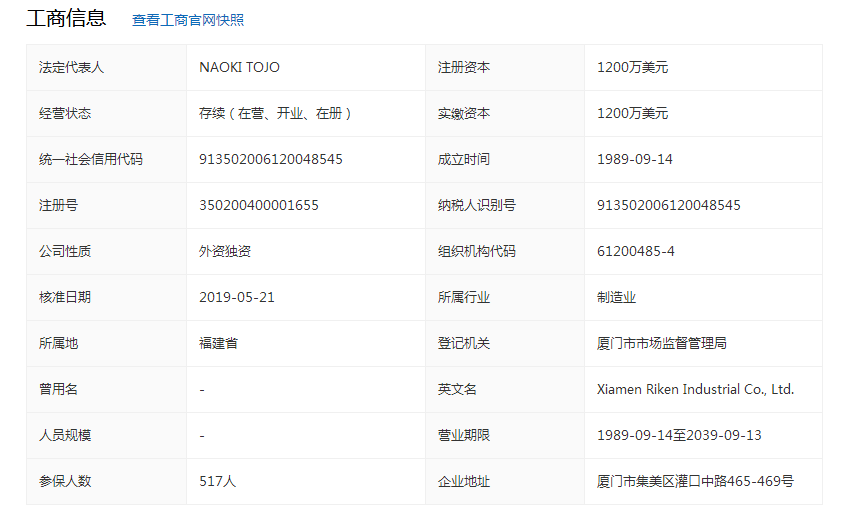Open the 查看工商官网快照 link

[x=188, y=20]
